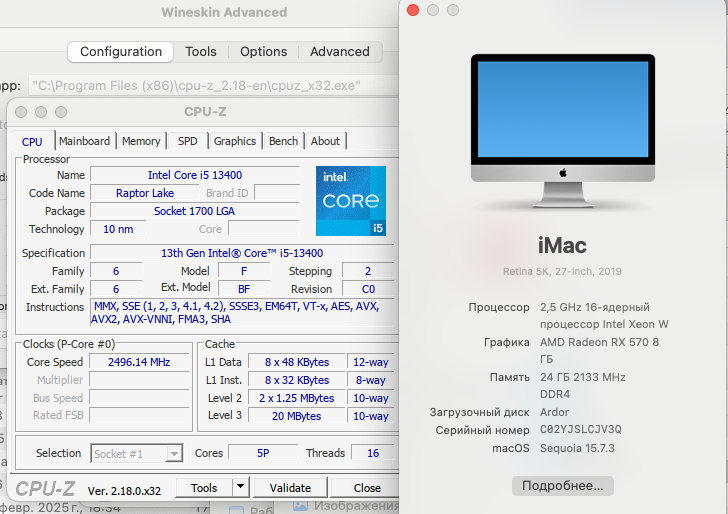Click the Ver. 2.18.0.x32 version label
The height and width of the screenshot is (514, 728).
124,491
